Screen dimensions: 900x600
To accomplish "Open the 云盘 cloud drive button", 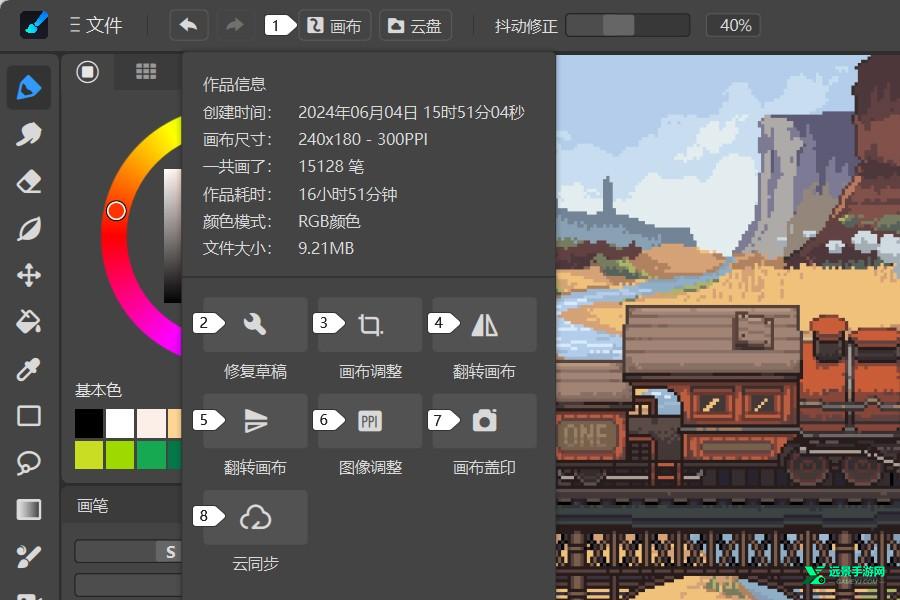I will pos(415,25).
